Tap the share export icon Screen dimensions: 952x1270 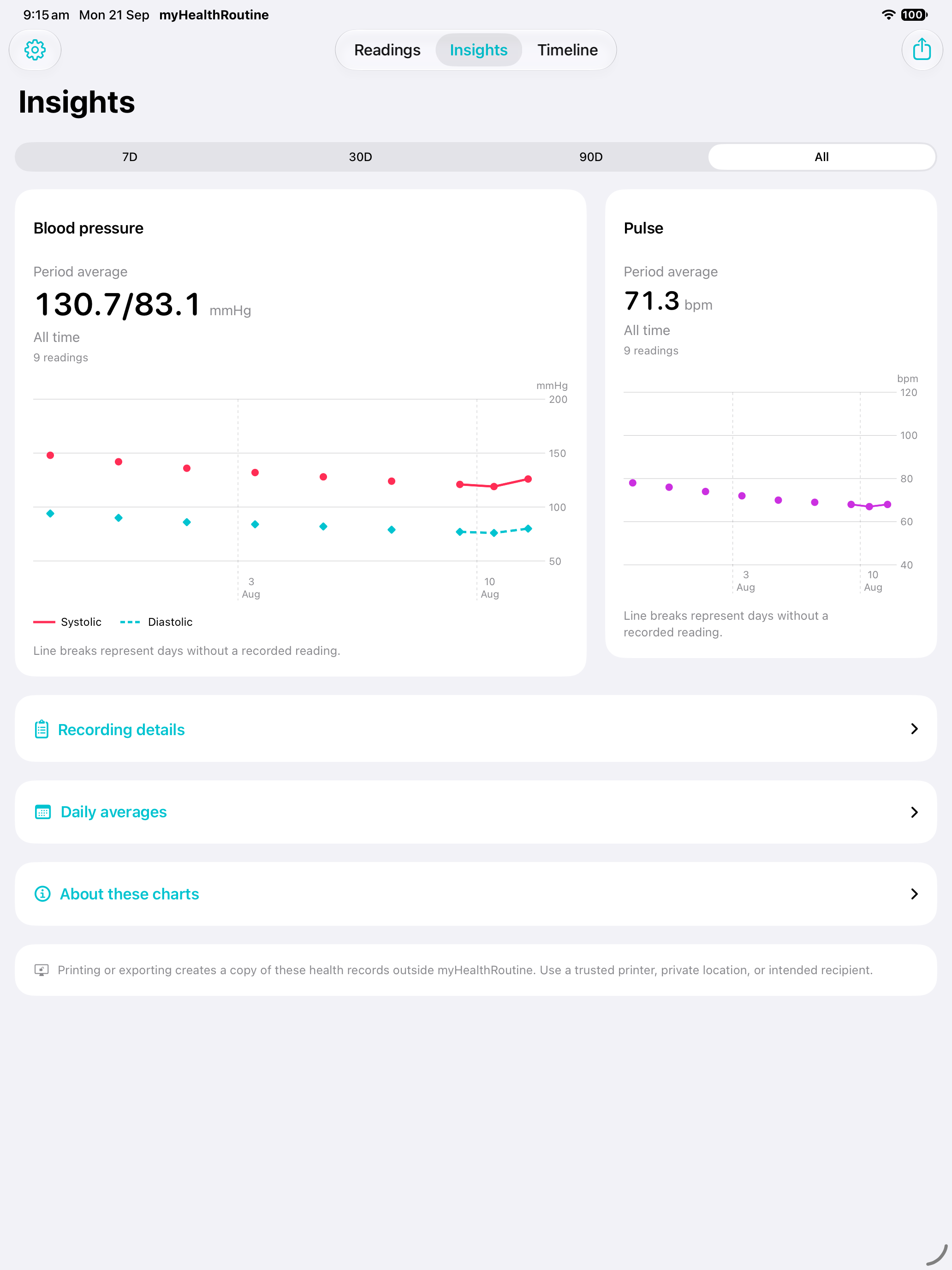tap(922, 50)
